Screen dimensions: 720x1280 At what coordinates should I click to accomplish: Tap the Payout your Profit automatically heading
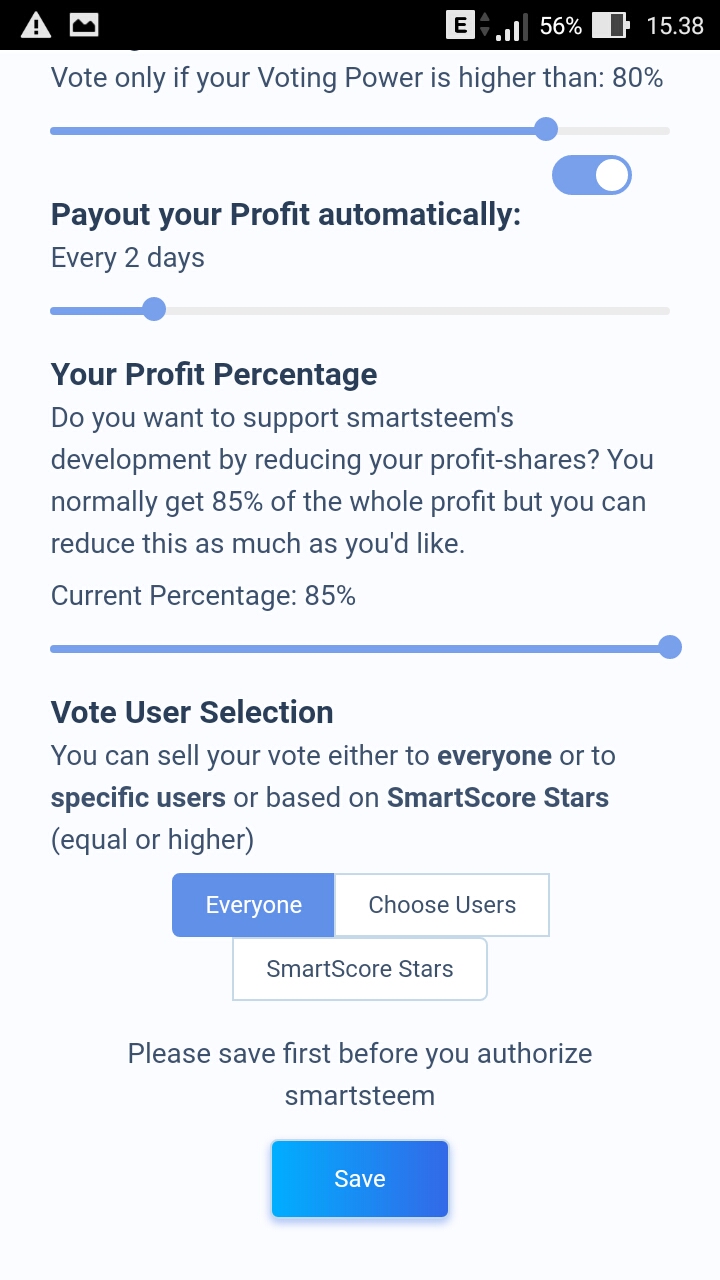(286, 214)
